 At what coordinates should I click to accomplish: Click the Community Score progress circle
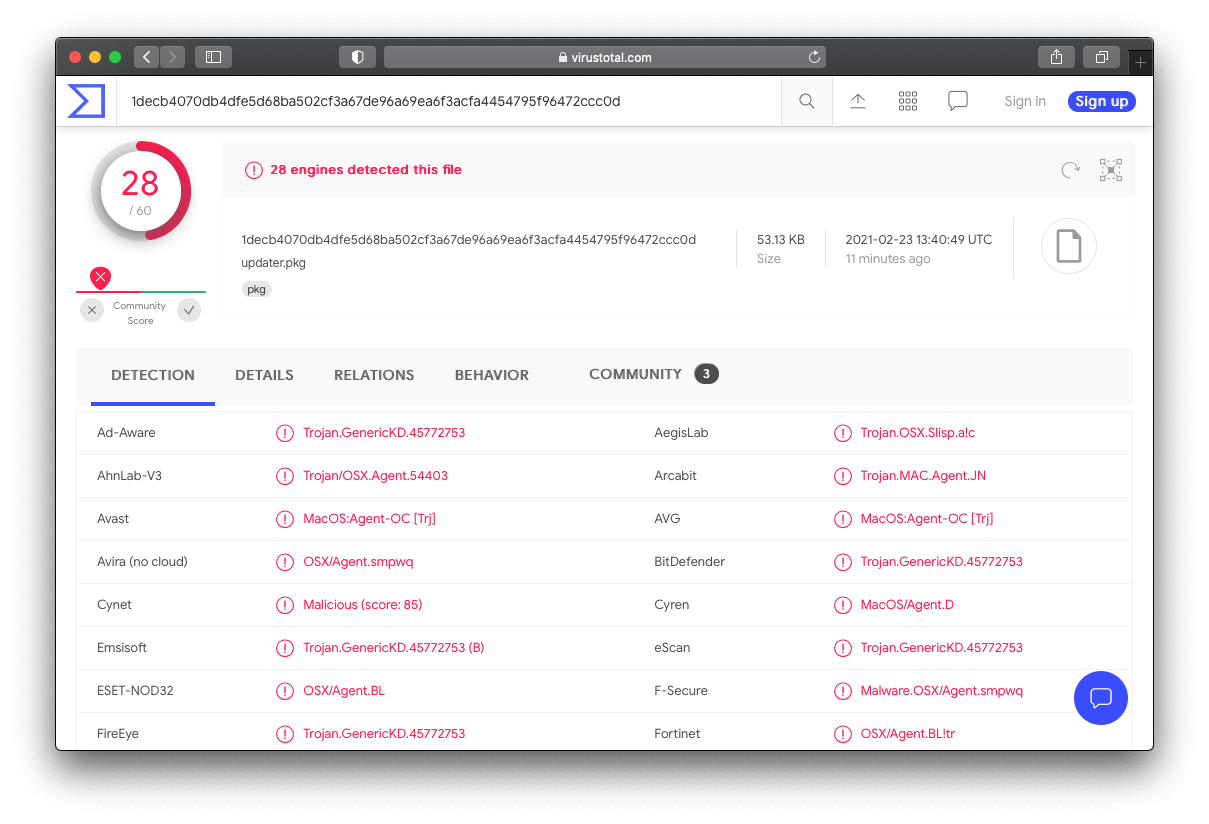click(x=140, y=190)
